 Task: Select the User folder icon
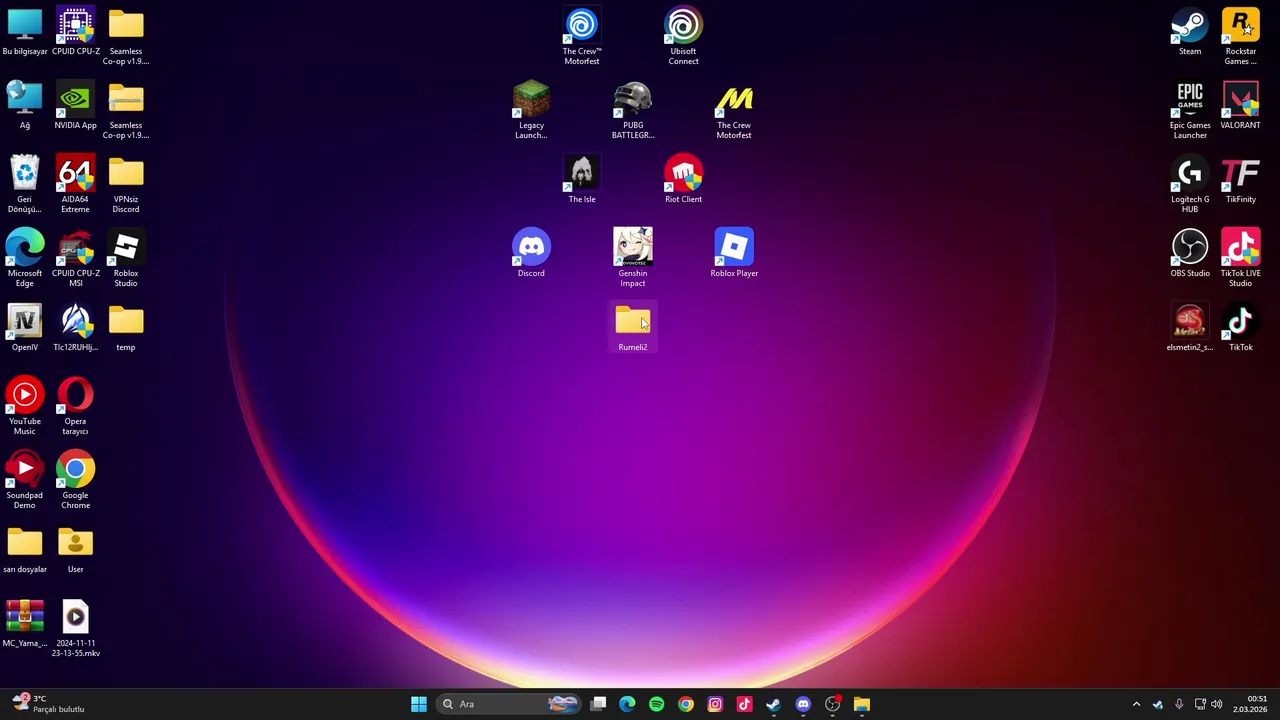click(x=76, y=551)
